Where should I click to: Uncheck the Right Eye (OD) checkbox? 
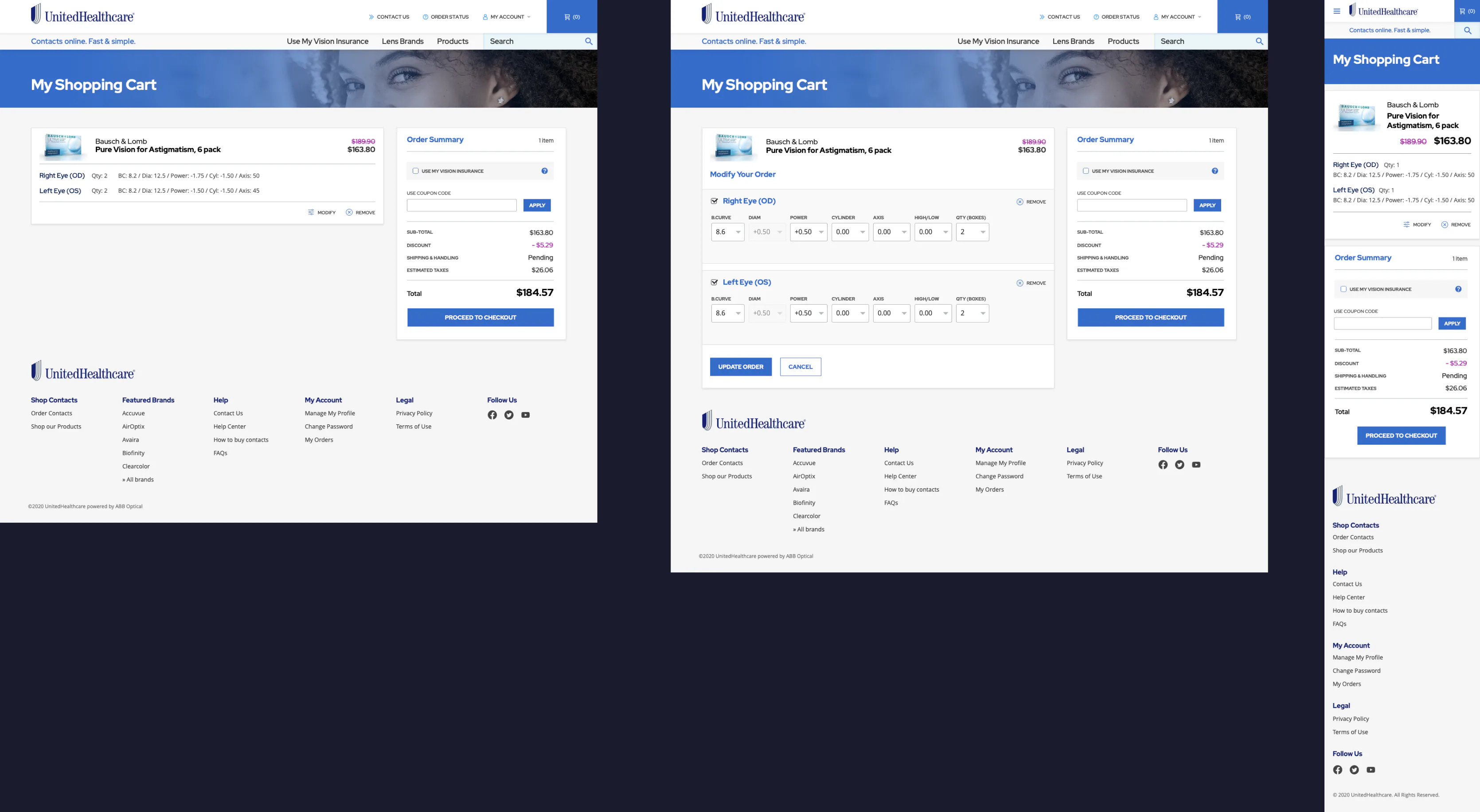pyautogui.click(x=714, y=201)
